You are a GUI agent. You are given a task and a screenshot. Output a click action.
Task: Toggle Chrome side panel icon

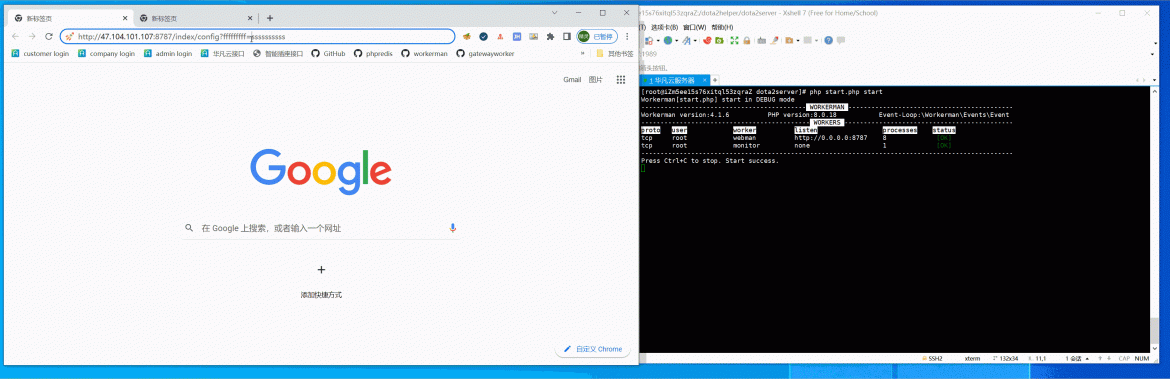567,37
